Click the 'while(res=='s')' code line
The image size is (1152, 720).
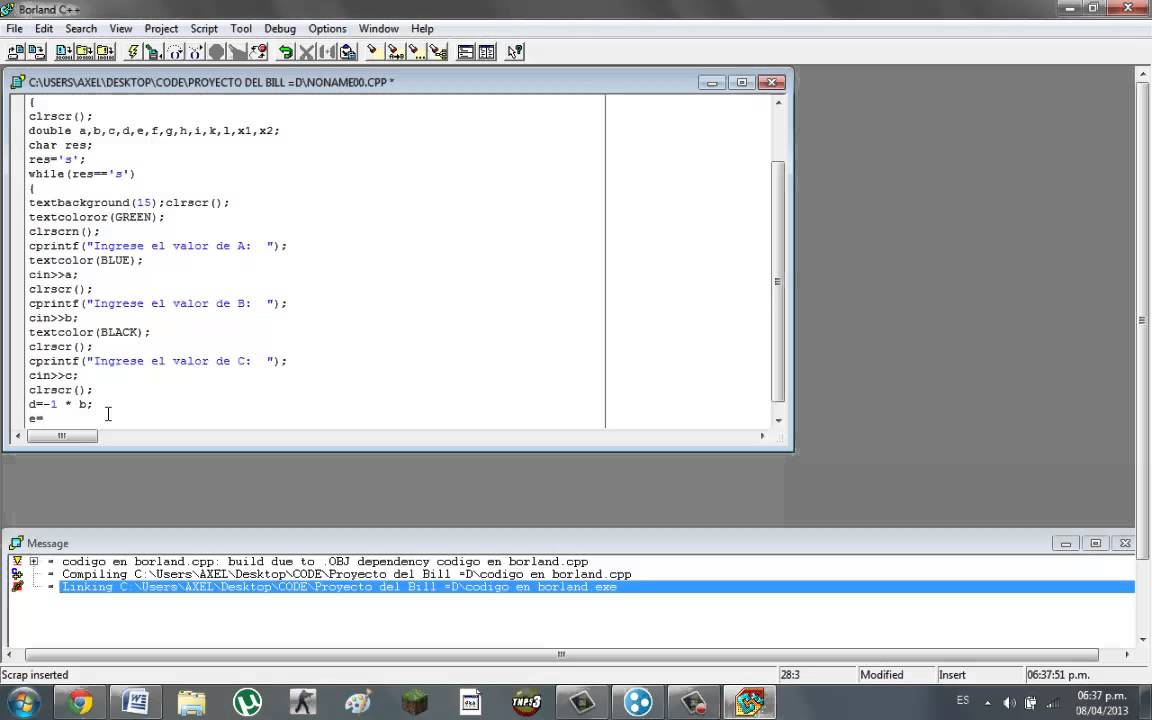[82, 174]
